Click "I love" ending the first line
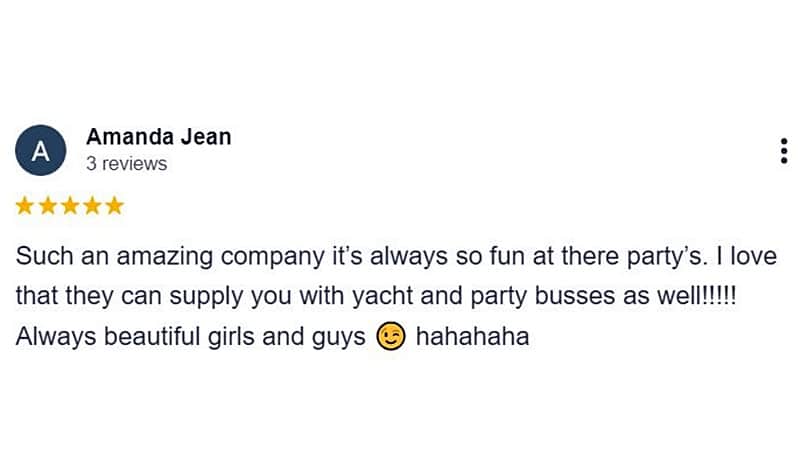800x450 pixels. click(x=746, y=256)
